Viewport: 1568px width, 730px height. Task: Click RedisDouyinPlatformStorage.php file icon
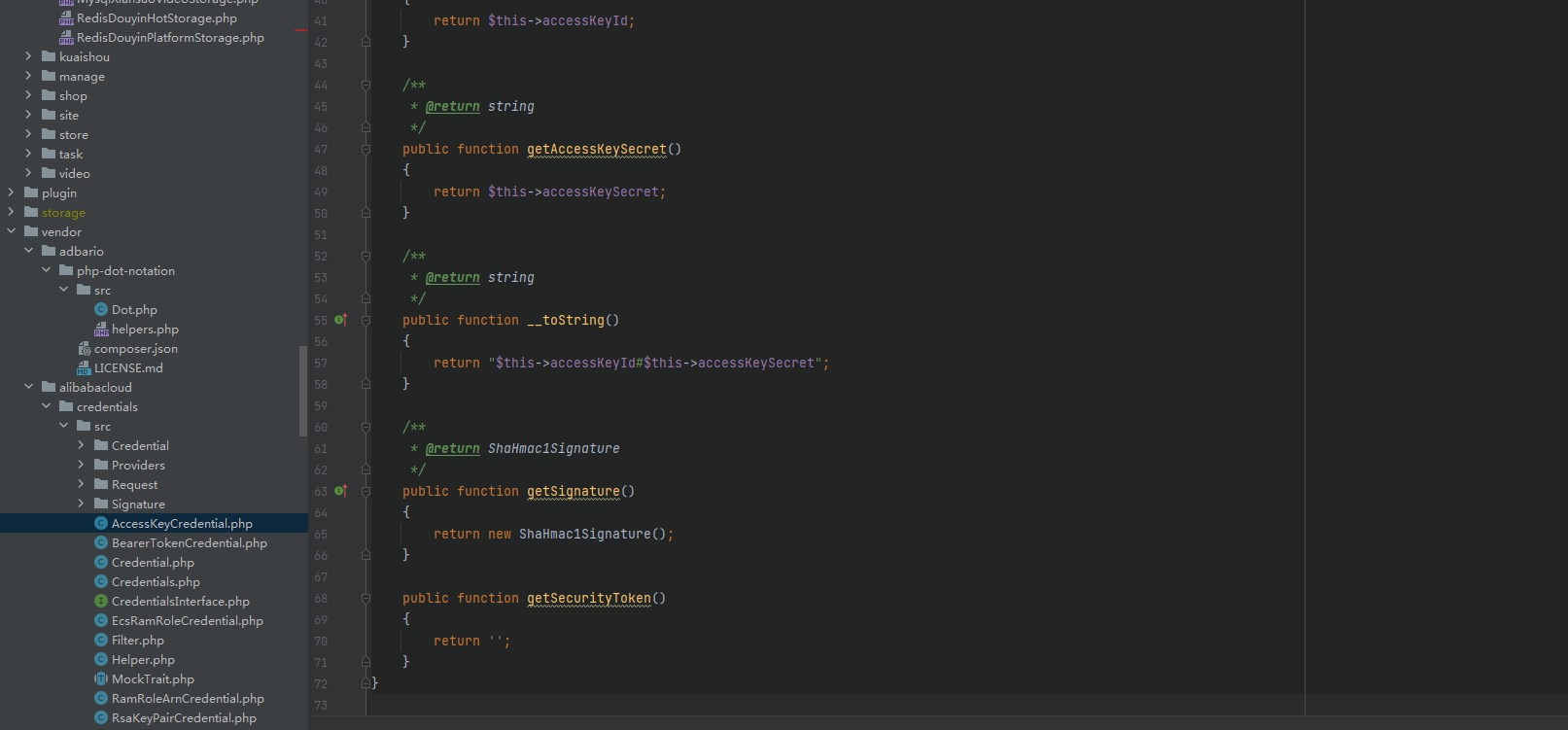(66, 38)
